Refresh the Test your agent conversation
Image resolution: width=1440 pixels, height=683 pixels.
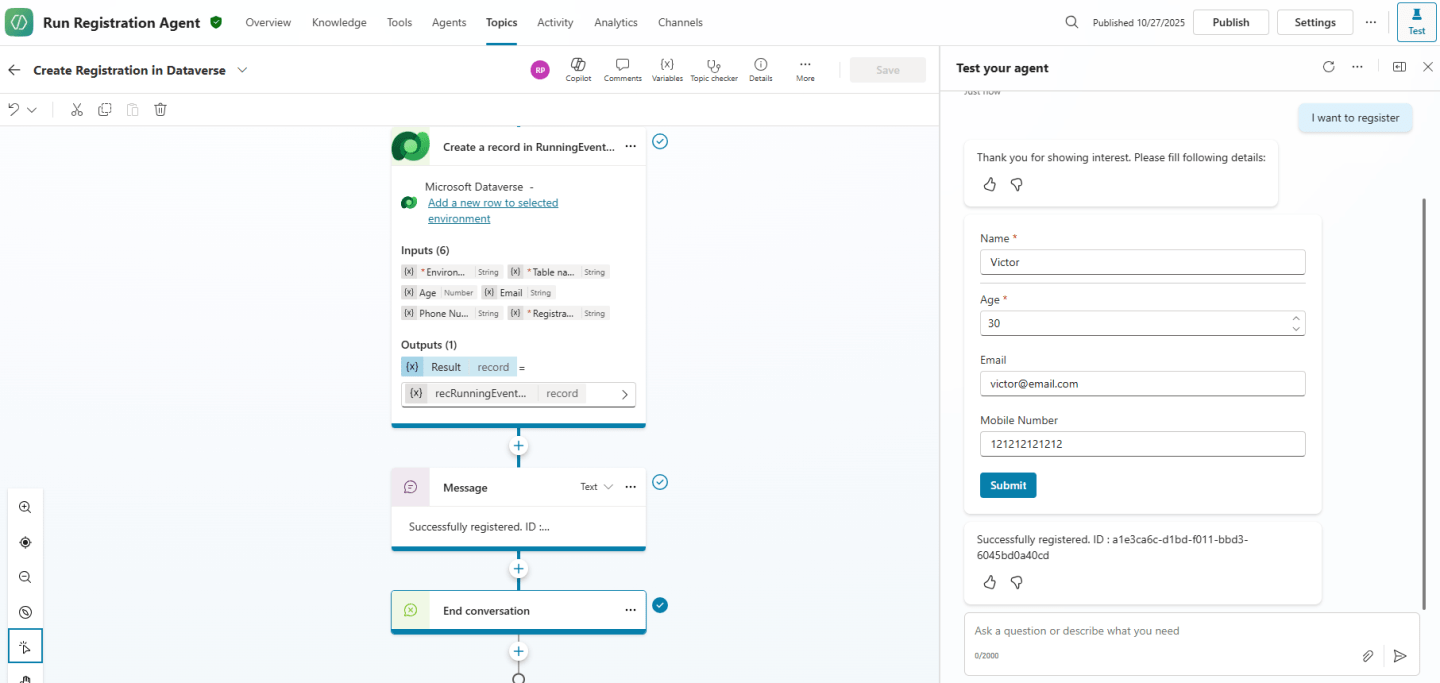coord(1328,67)
